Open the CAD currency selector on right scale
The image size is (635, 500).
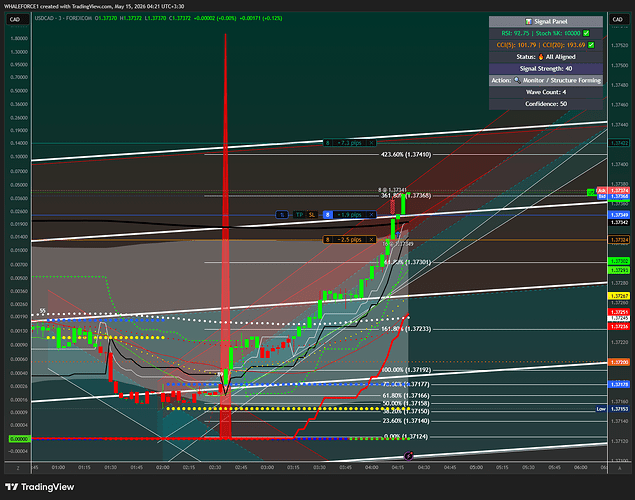pos(618,19)
